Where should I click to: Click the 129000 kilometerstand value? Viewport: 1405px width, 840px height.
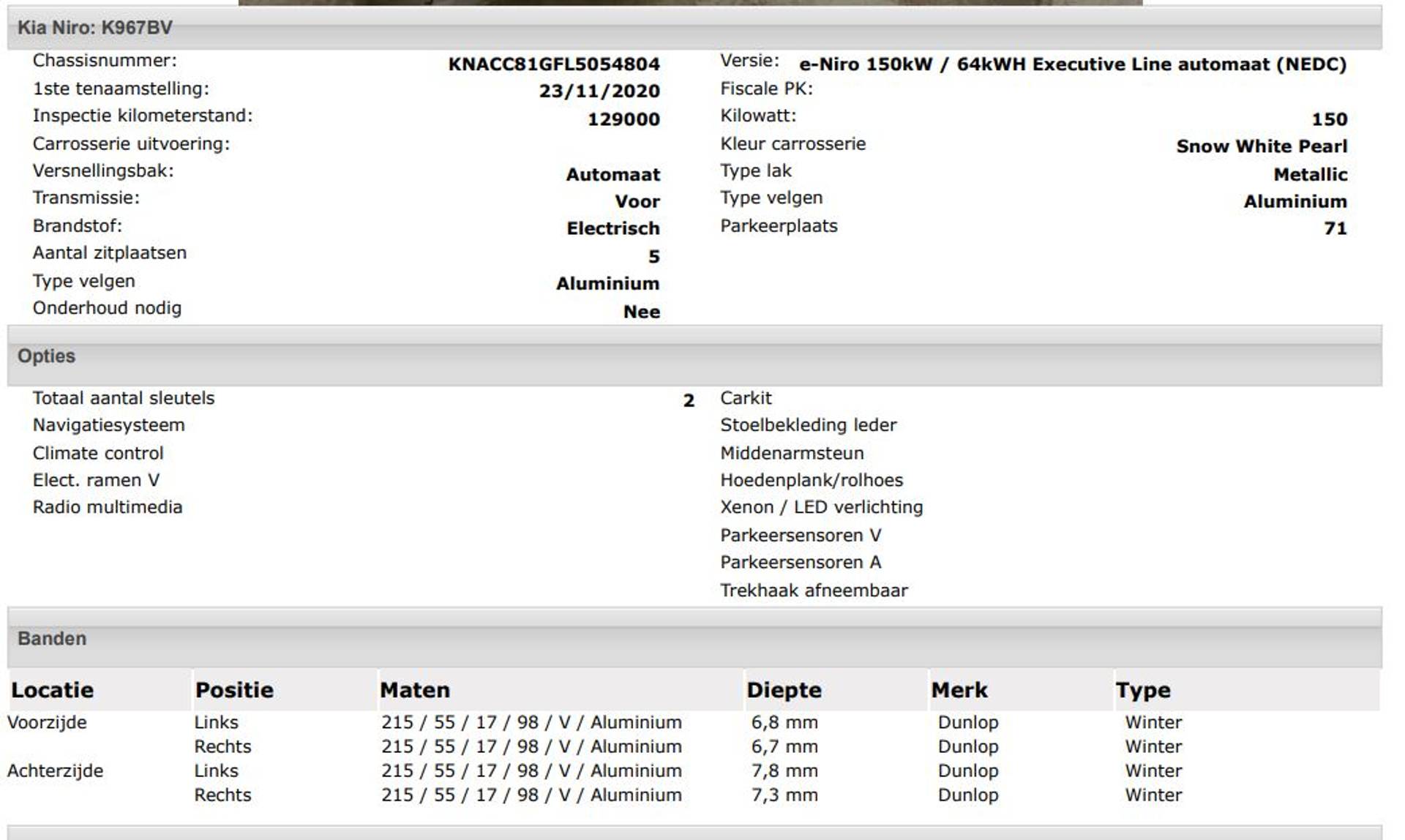pos(623,119)
